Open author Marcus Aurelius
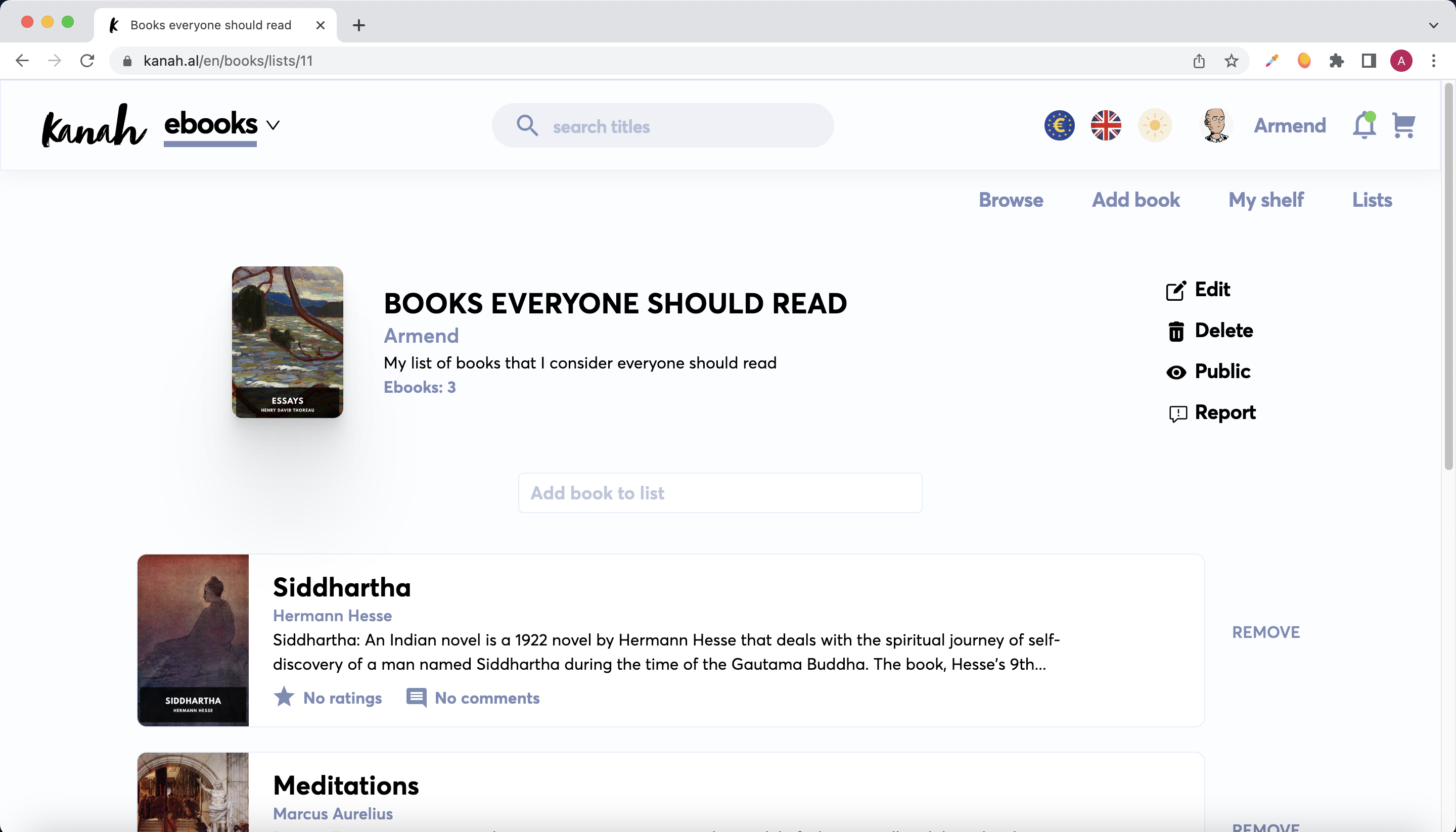The width and height of the screenshot is (1456, 832). [x=333, y=814]
